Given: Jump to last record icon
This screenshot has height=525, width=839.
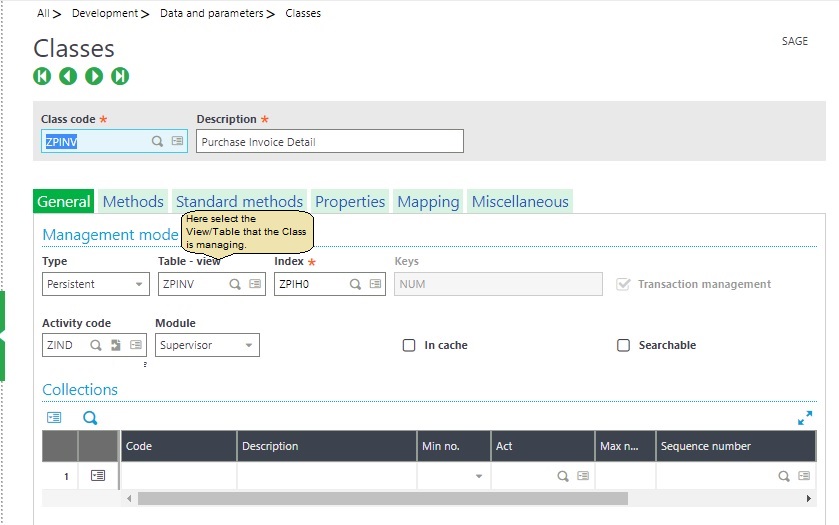Looking at the screenshot, I should pos(120,76).
